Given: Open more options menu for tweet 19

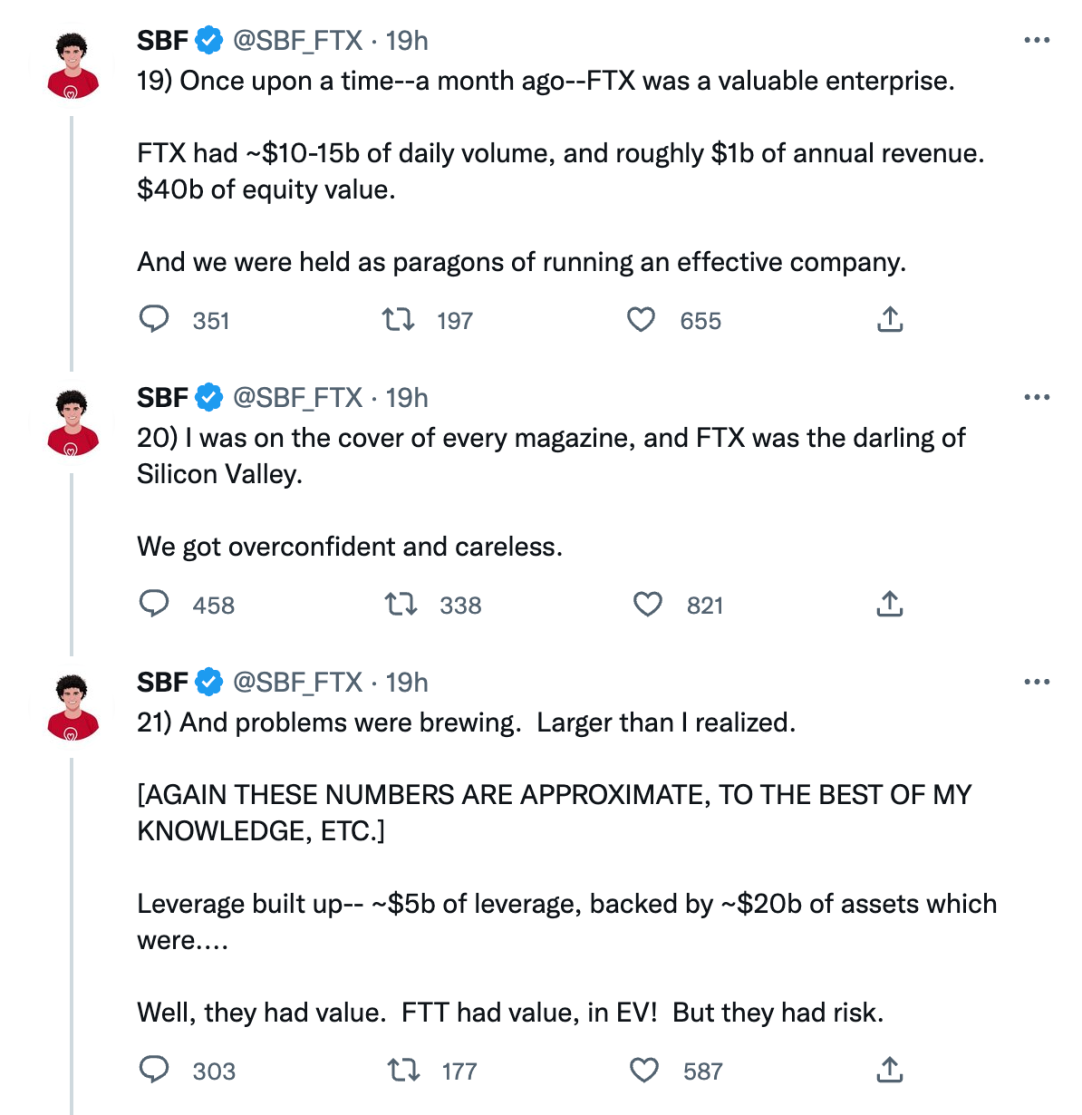Looking at the screenshot, I should 1038,41.
